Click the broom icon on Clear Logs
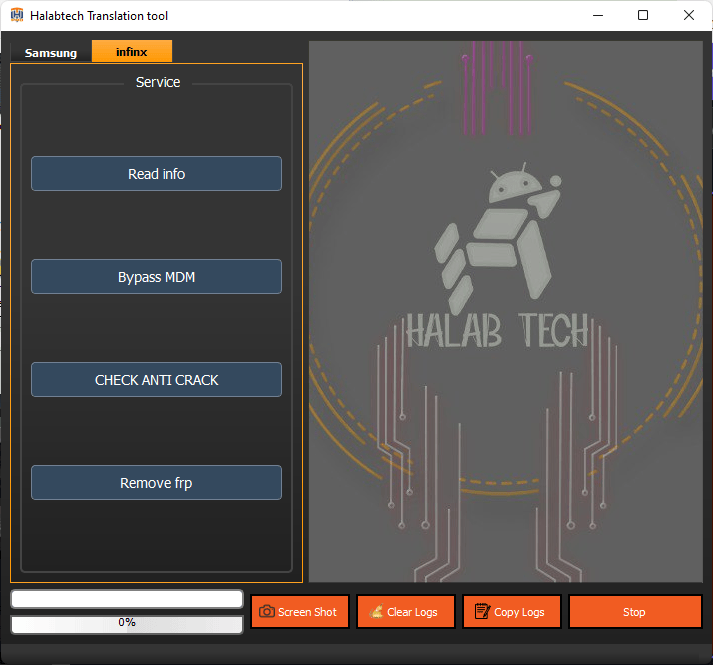The image size is (713, 665). [376, 611]
